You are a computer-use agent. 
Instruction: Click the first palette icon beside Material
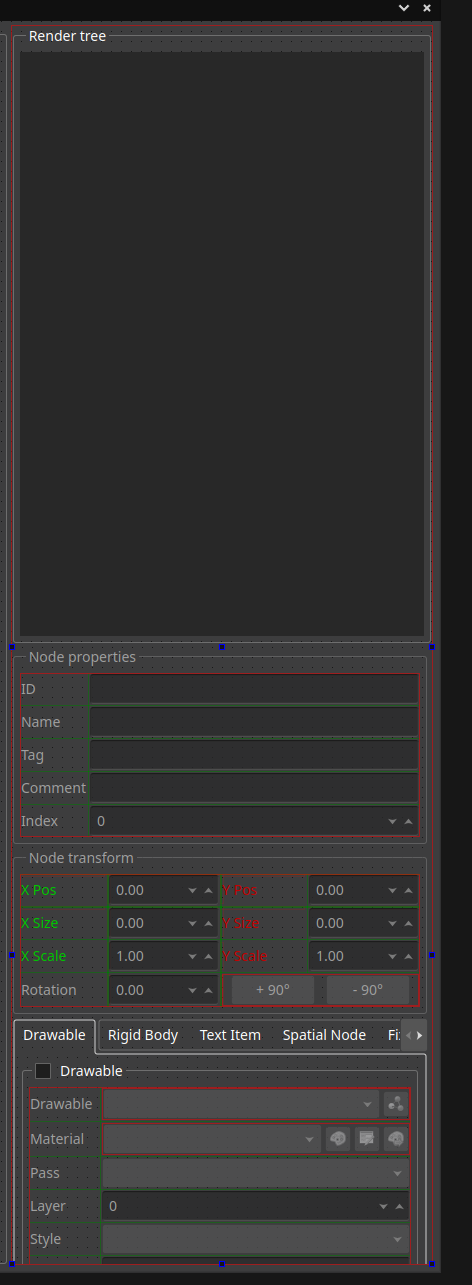338,1139
